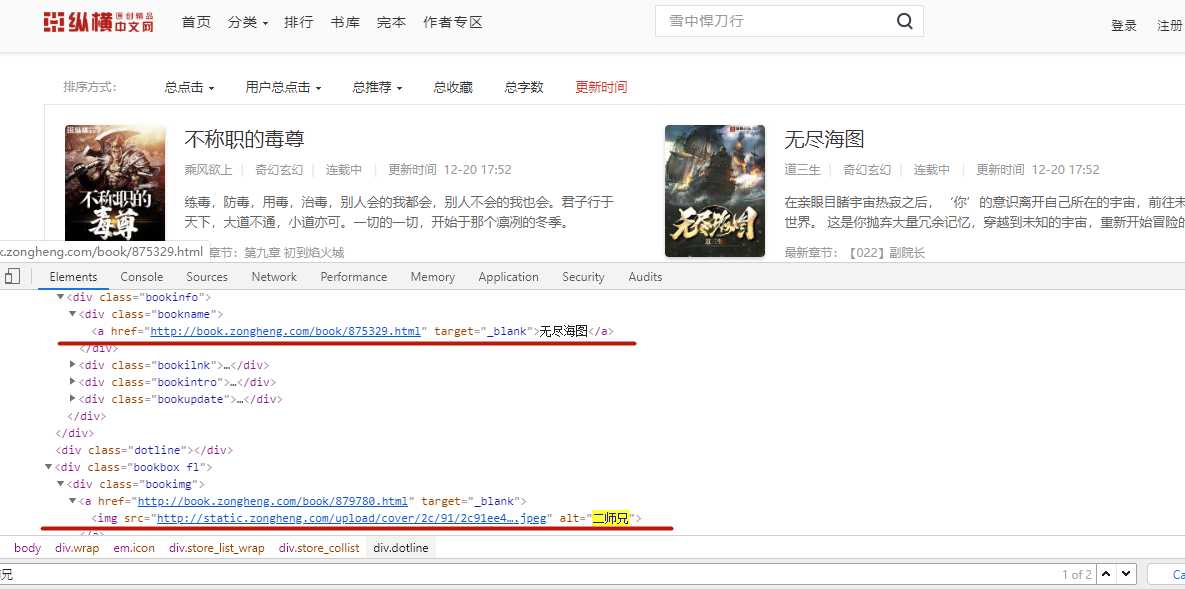1185x590 pixels.
Task: Collapse the div class bookname node
Action: click(73, 314)
